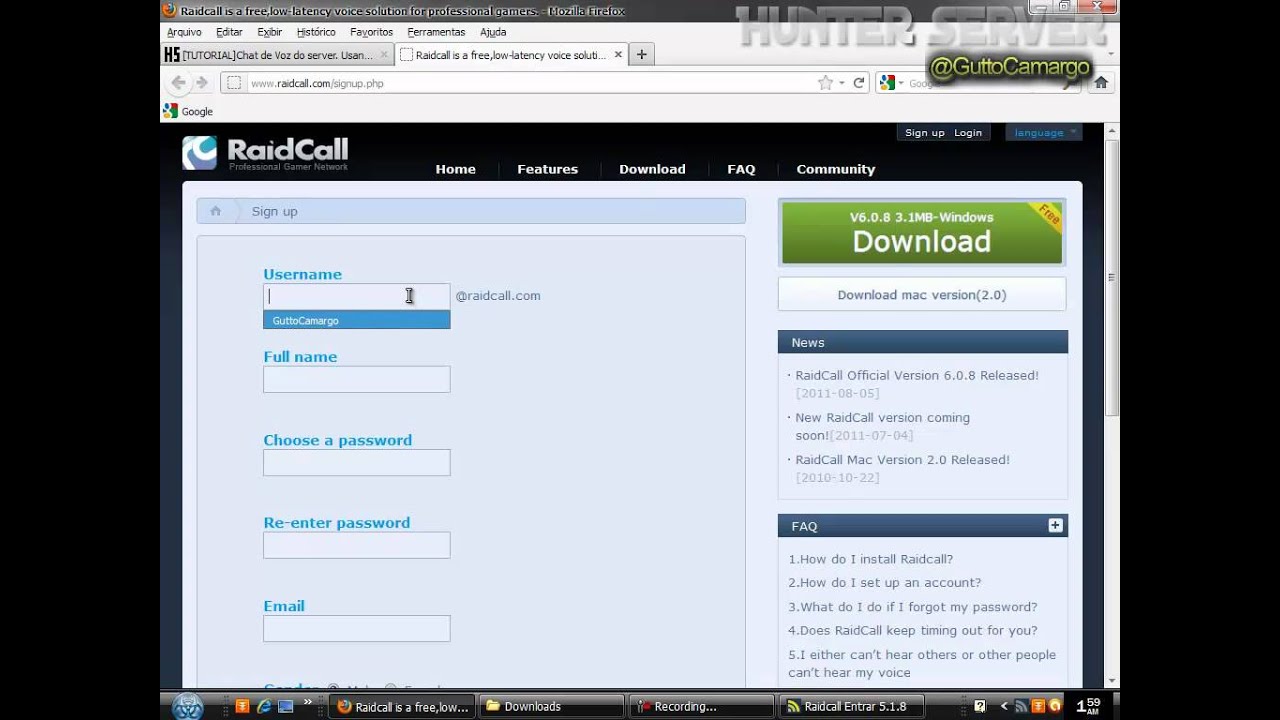Image resolution: width=1280 pixels, height=720 pixels.
Task: Switch to Recording... taskbar window
Action: click(x=704, y=706)
